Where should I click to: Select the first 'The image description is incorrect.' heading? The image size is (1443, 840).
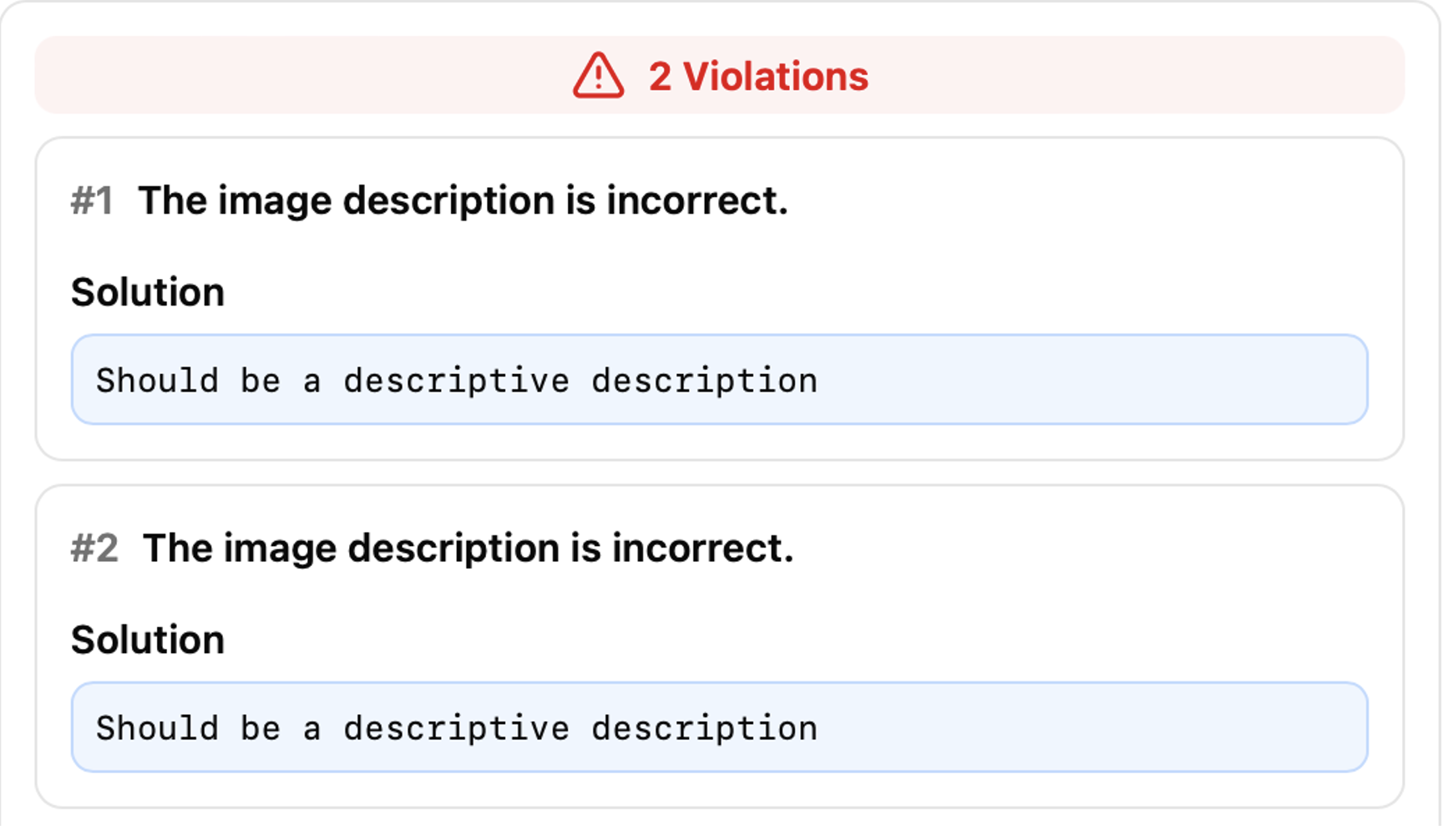(x=464, y=200)
